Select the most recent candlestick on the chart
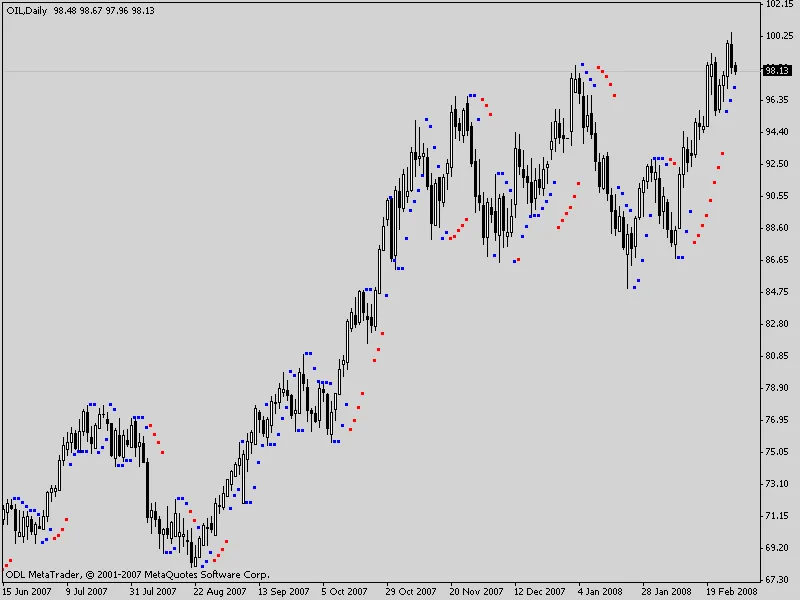The image size is (800, 600). (x=736, y=68)
